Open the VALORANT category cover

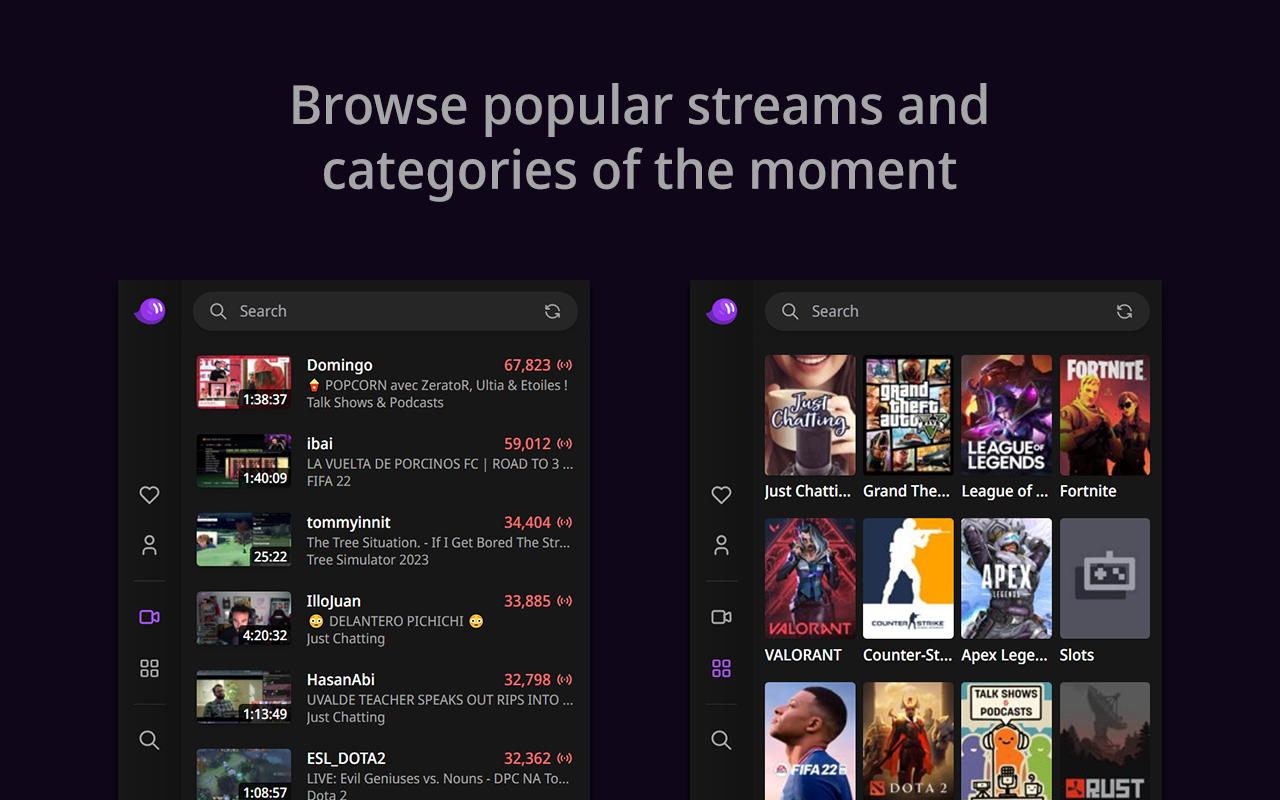click(810, 578)
